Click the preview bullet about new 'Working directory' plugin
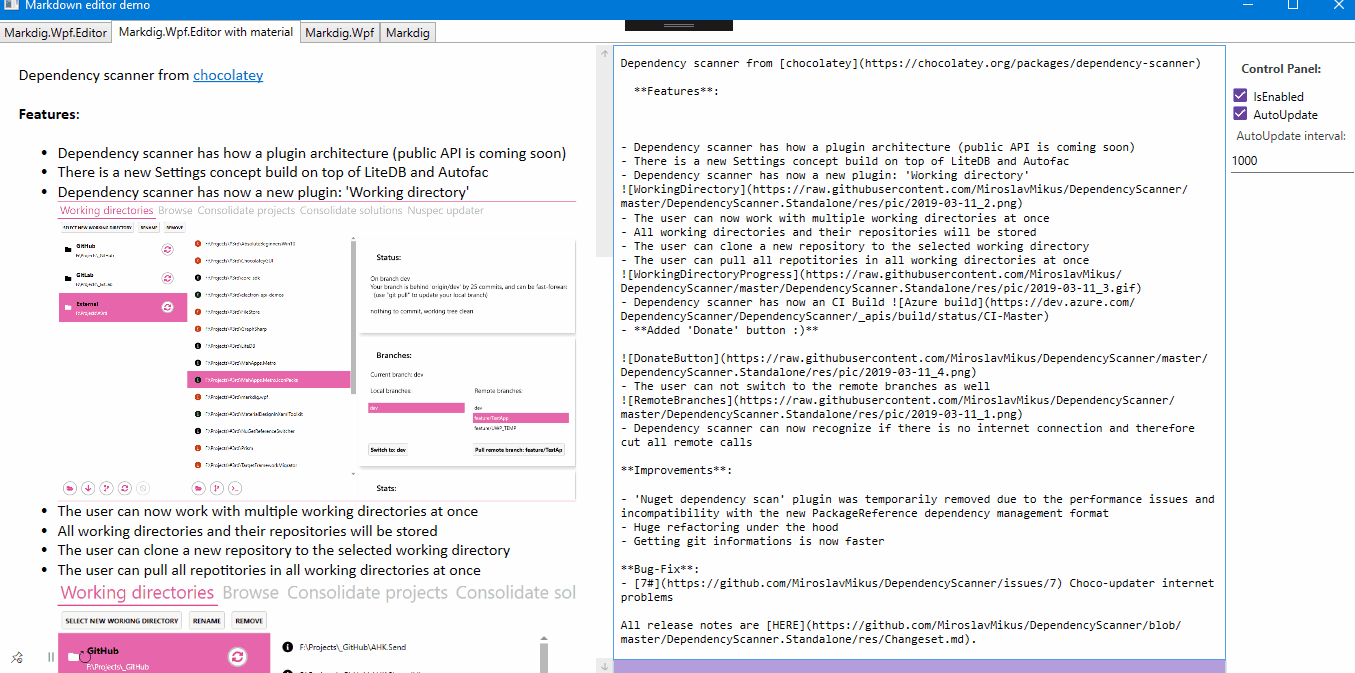 click(x=264, y=192)
